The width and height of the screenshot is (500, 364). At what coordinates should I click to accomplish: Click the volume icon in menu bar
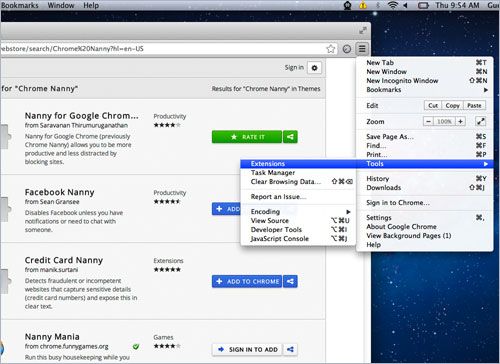tap(405, 6)
